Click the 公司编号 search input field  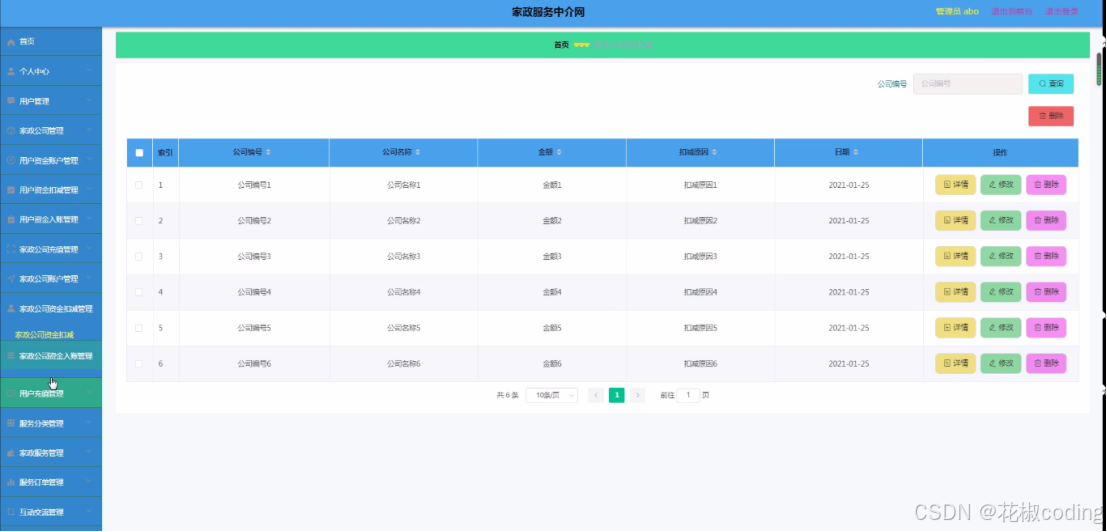click(x=967, y=84)
